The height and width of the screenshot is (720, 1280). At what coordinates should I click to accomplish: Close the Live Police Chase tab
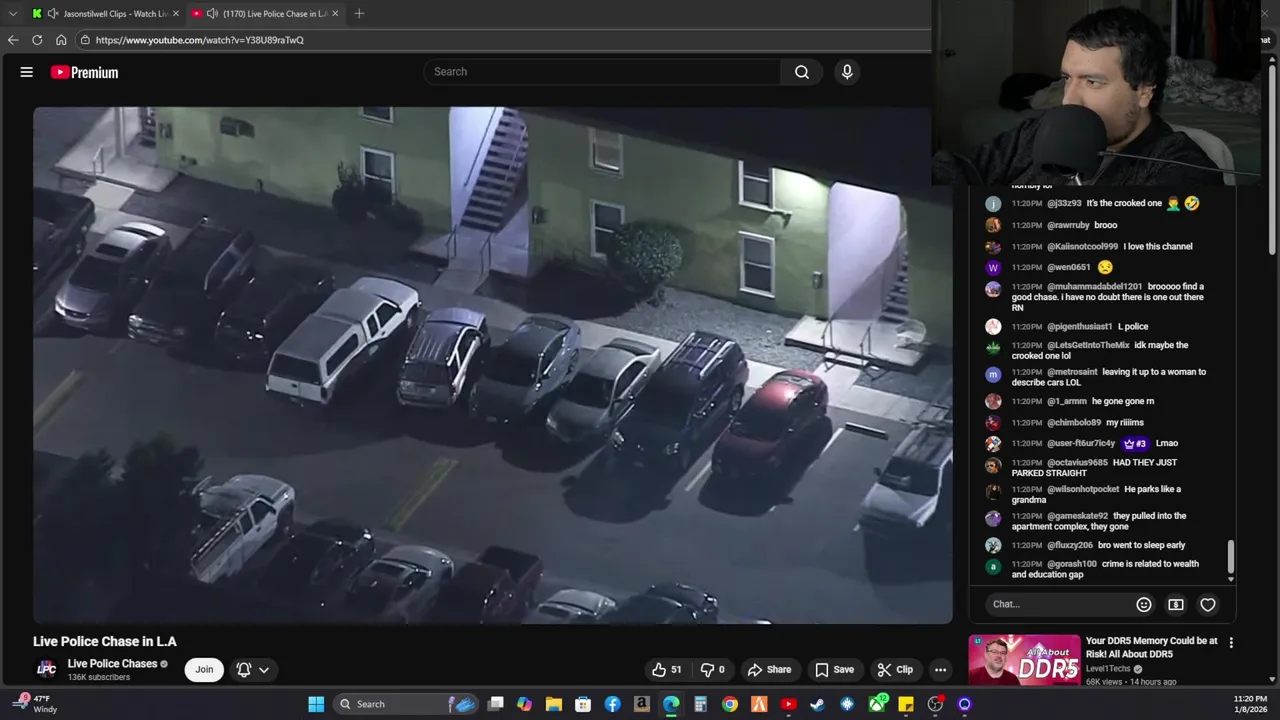click(335, 13)
